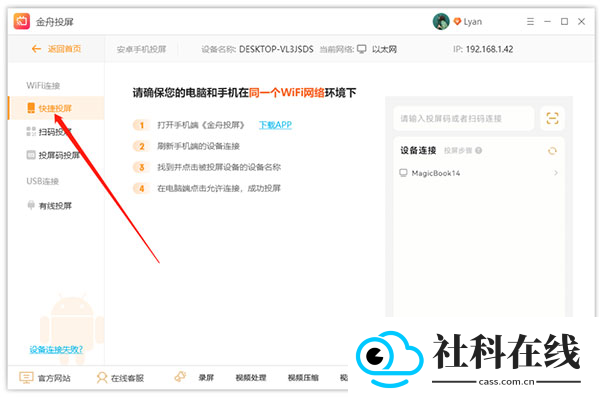The image size is (600, 397).
Task: Click step 1 text 打开手机端《金舟投屏》
Action: (201, 125)
